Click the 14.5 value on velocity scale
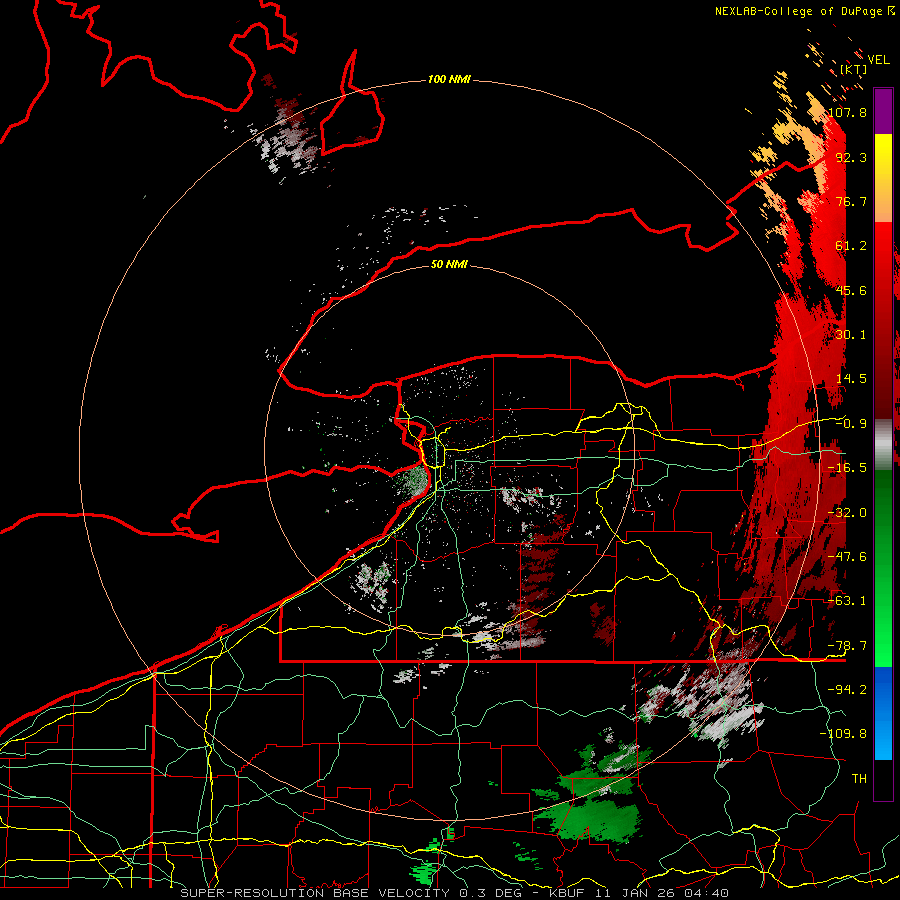The image size is (900, 900). pyautogui.click(x=851, y=379)
